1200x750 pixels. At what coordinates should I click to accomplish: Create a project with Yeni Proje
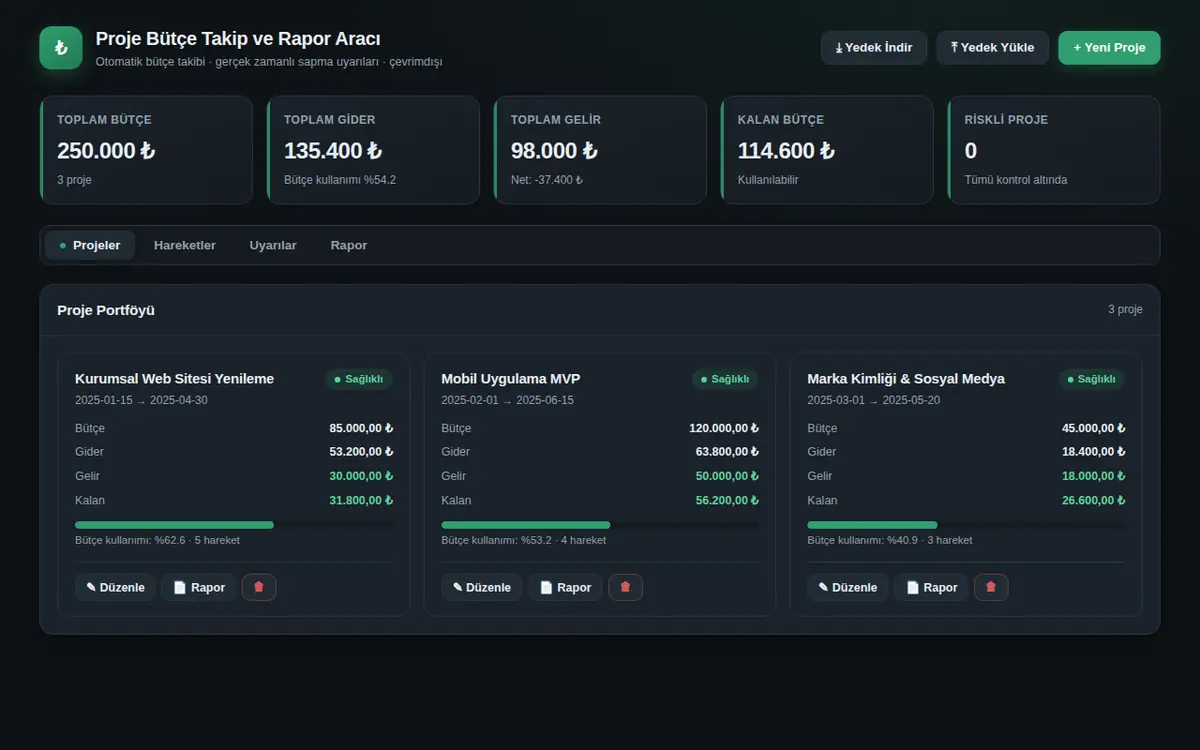coord(1109,47)
